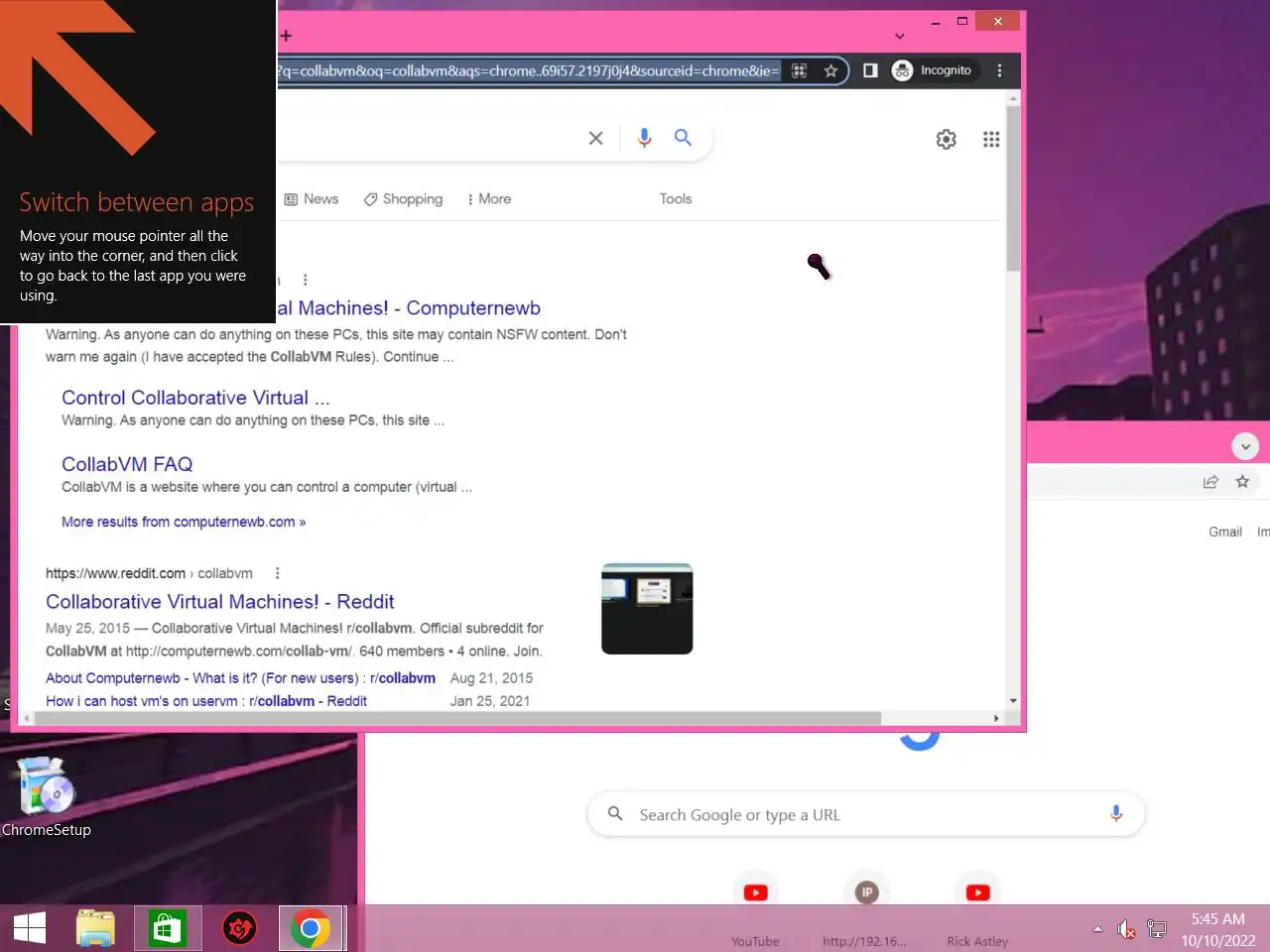Click Search Google or type a URL box
This screenshot has width=1270, height=952.
866,814
